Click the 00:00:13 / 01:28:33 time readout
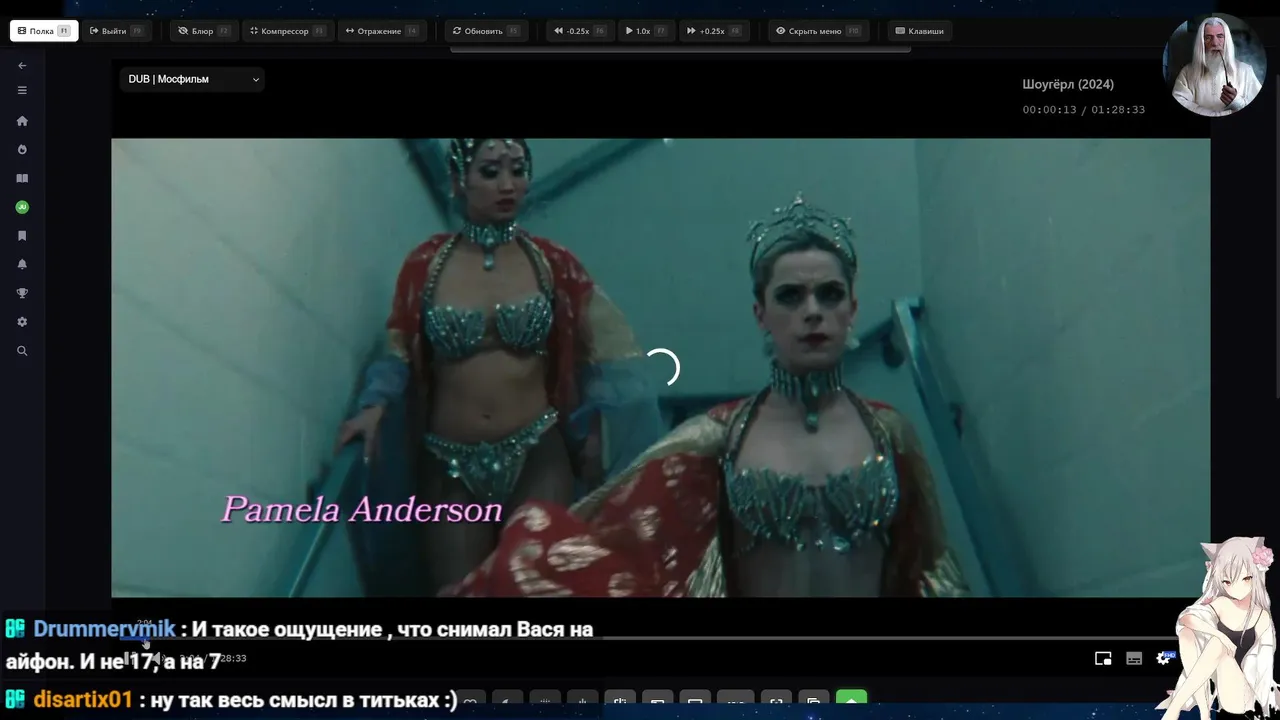1280x720 pixels. coord(1083,110)
